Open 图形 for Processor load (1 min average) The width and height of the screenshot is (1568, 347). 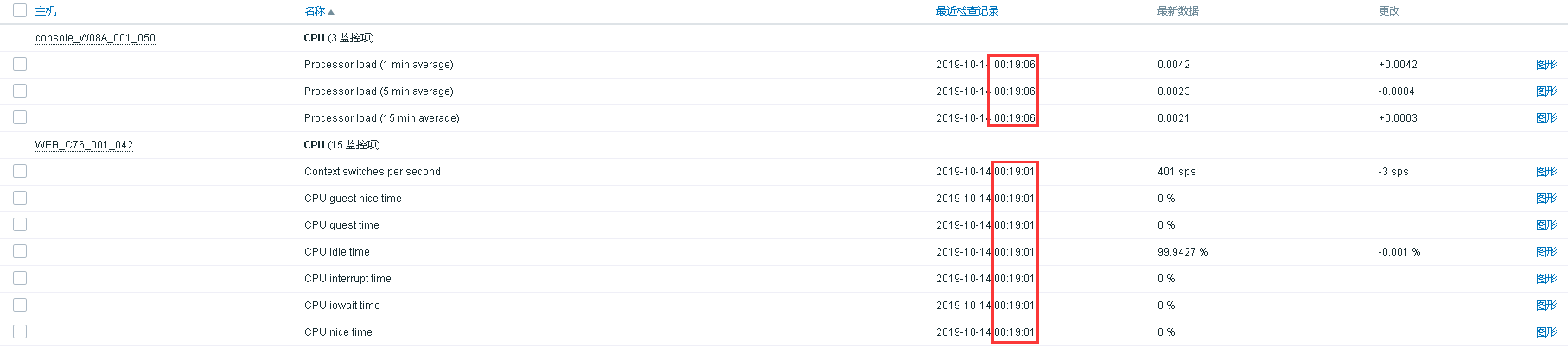click(x=1546, y=65)
